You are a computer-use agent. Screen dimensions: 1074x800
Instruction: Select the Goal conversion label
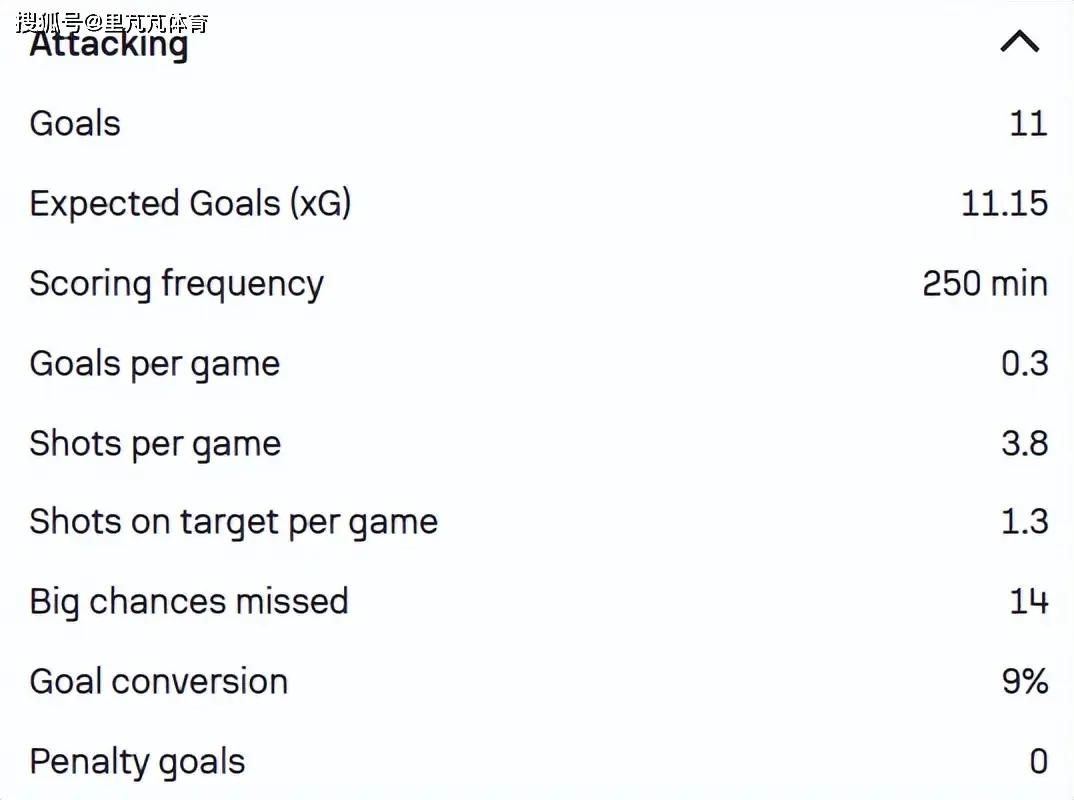coord(159,682)
